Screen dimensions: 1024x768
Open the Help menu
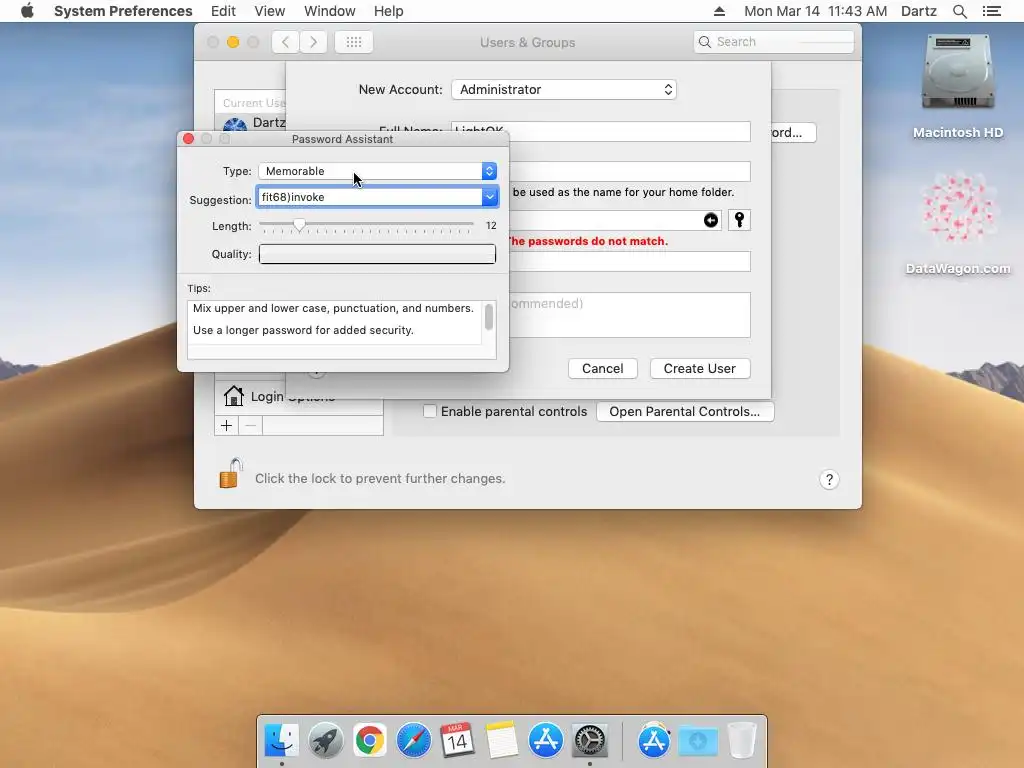(388, 11)
